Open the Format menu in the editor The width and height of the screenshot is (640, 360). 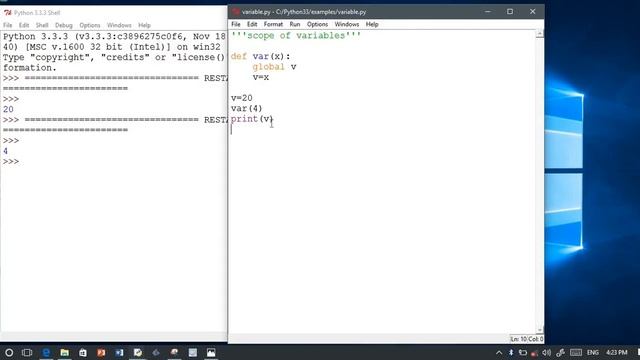(x=273, y=24)
